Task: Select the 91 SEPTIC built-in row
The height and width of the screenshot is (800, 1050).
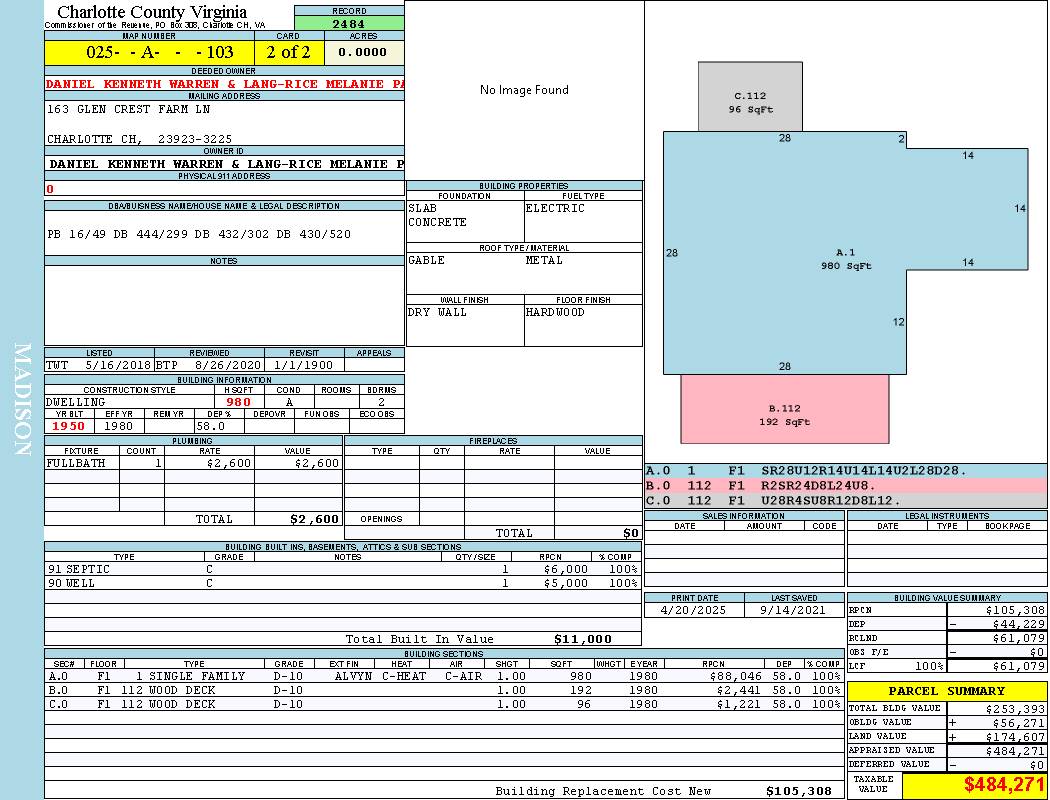Action: [342, 569]
